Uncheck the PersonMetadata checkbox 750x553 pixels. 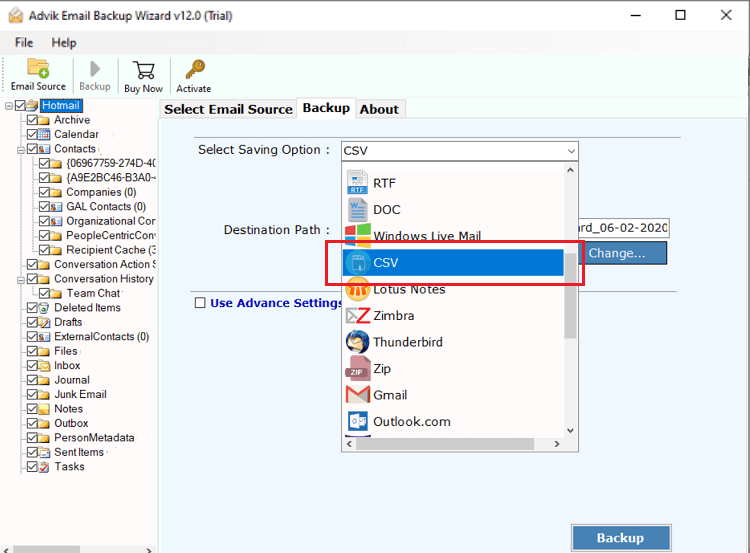point(32,438)
